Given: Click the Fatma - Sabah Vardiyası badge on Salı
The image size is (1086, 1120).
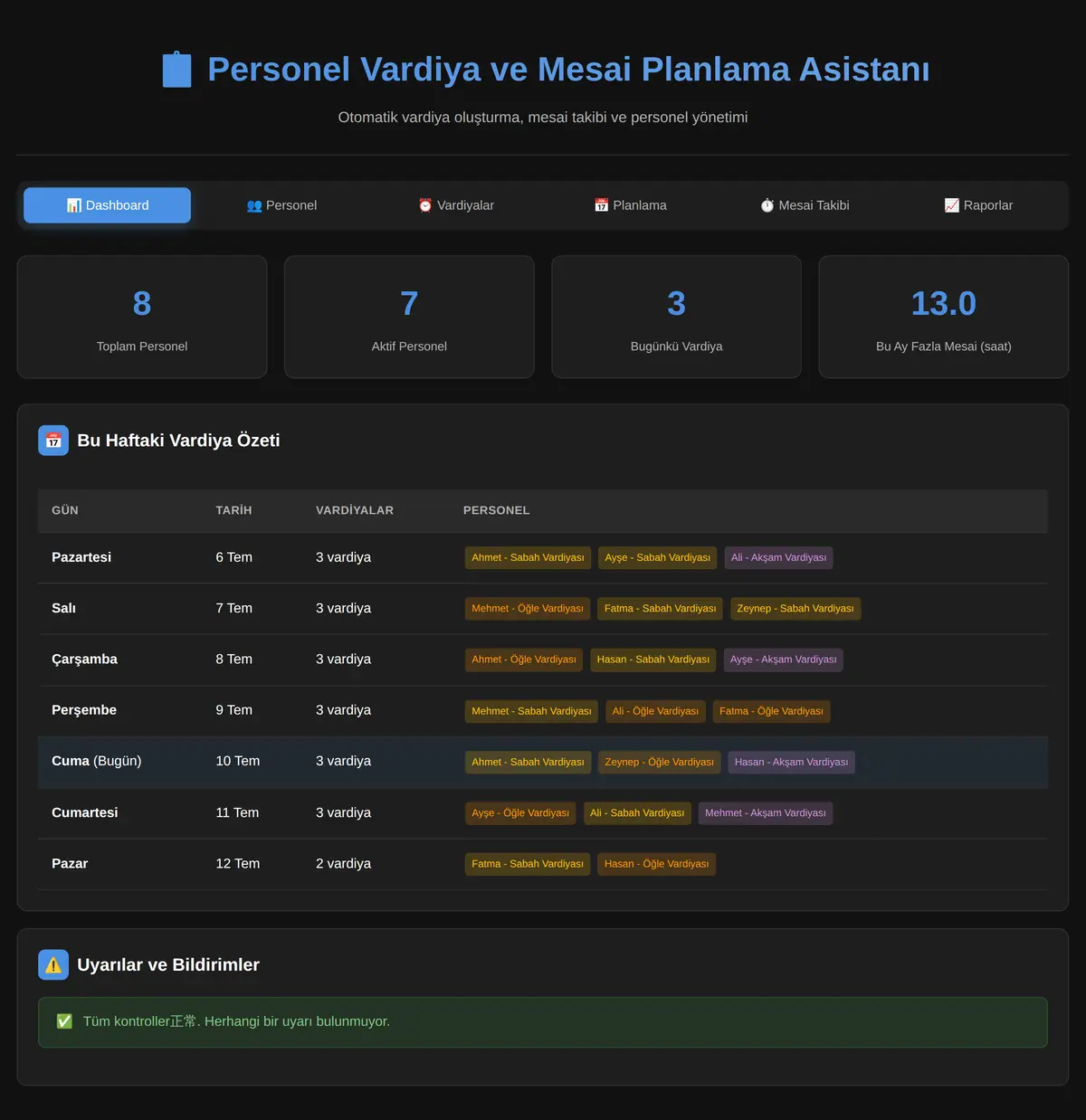Looking at the screenshot, I should 660,609.
